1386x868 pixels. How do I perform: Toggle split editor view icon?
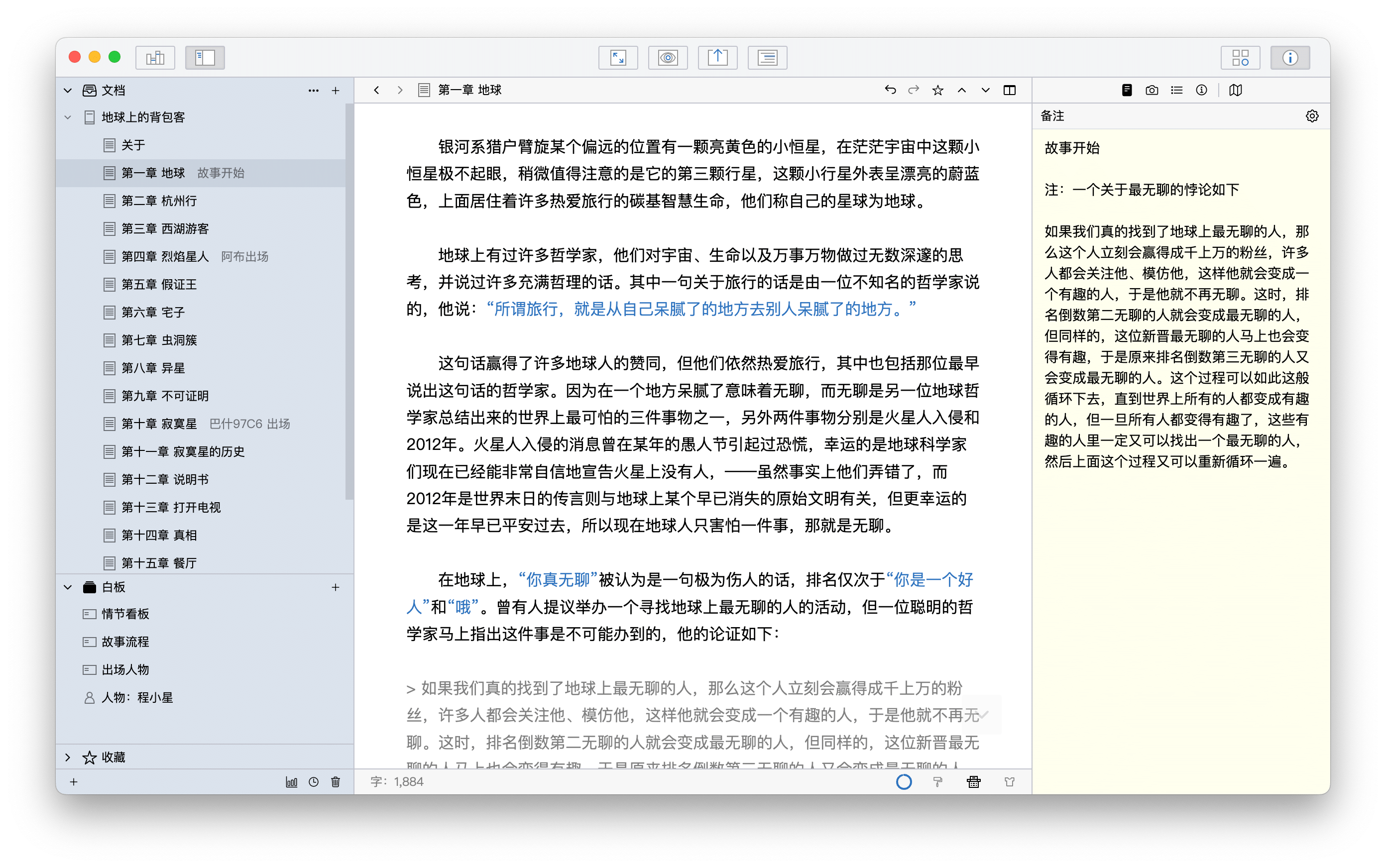pyautogui.click(x=1009, y=90)
